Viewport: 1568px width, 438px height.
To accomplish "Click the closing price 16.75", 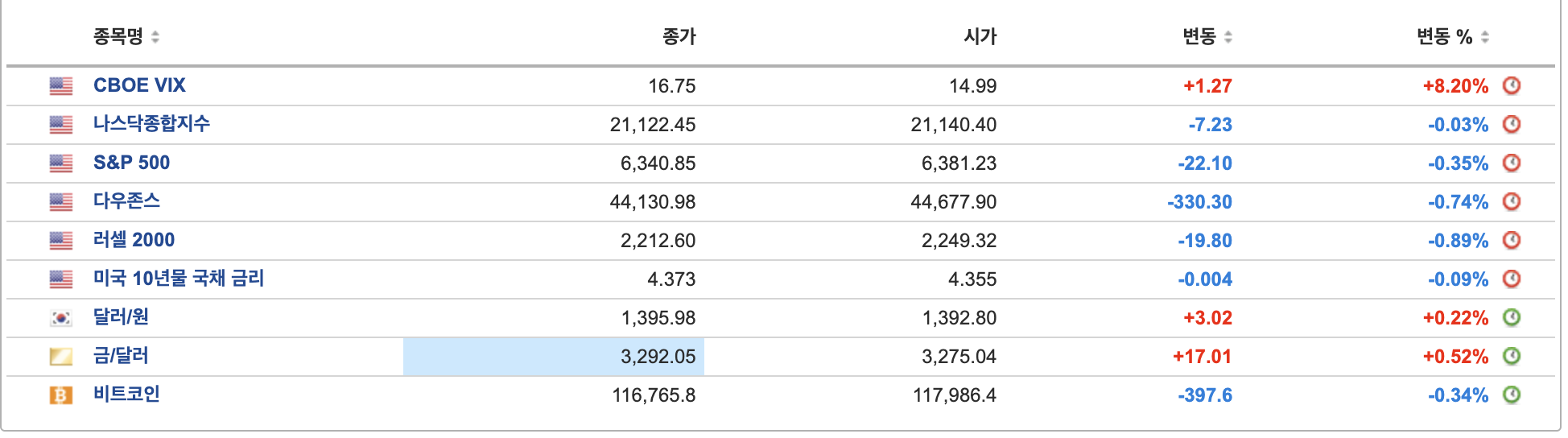I will coord(672,86).
